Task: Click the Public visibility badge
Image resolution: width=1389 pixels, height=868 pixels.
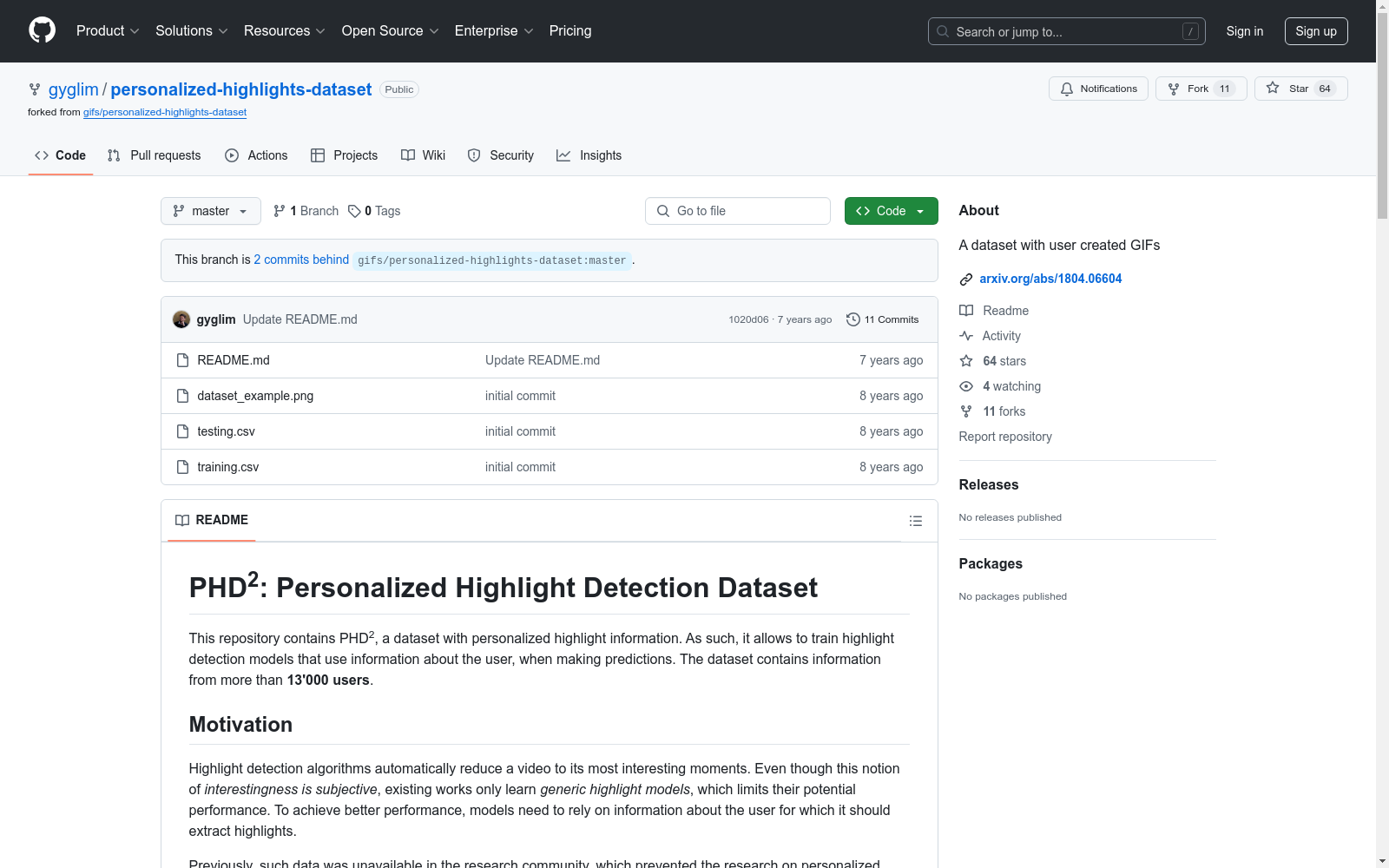Action: [x=399, y=89]
